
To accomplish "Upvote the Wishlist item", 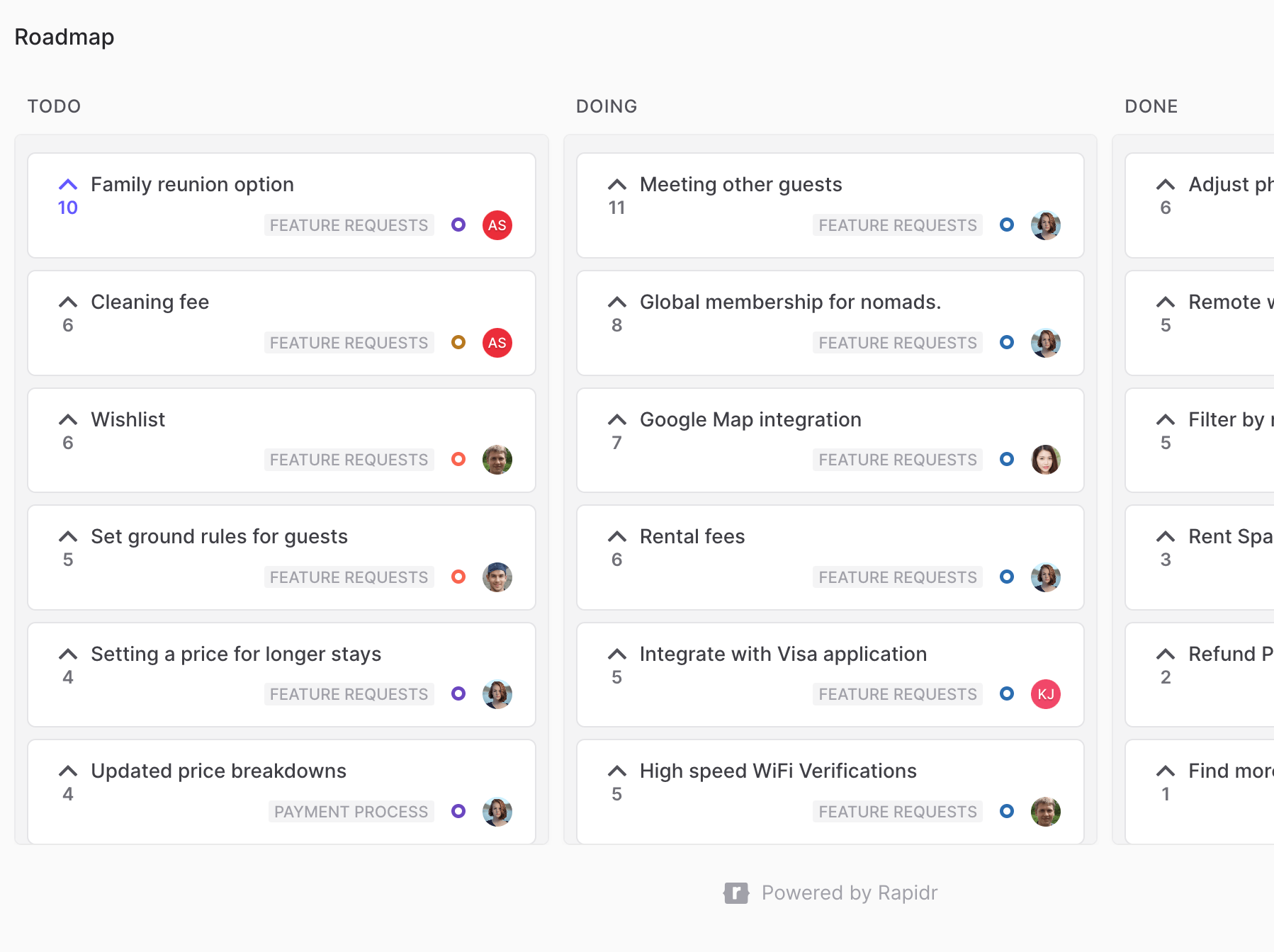I will tap(68, 419).
